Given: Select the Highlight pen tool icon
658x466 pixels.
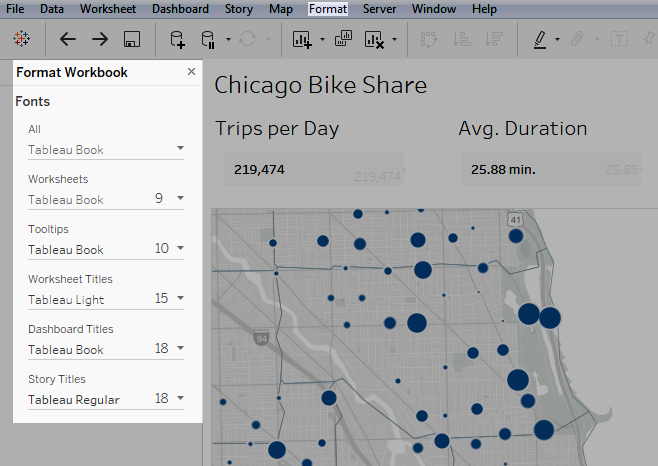Looking at the screenshot, I should click(x=540, y=39).
